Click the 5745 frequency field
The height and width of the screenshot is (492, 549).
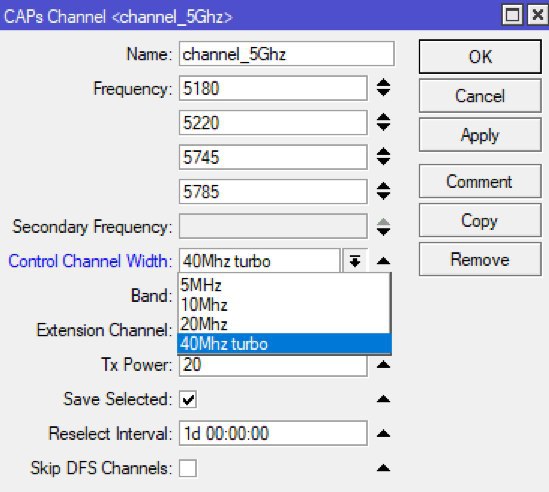[273, 157]
